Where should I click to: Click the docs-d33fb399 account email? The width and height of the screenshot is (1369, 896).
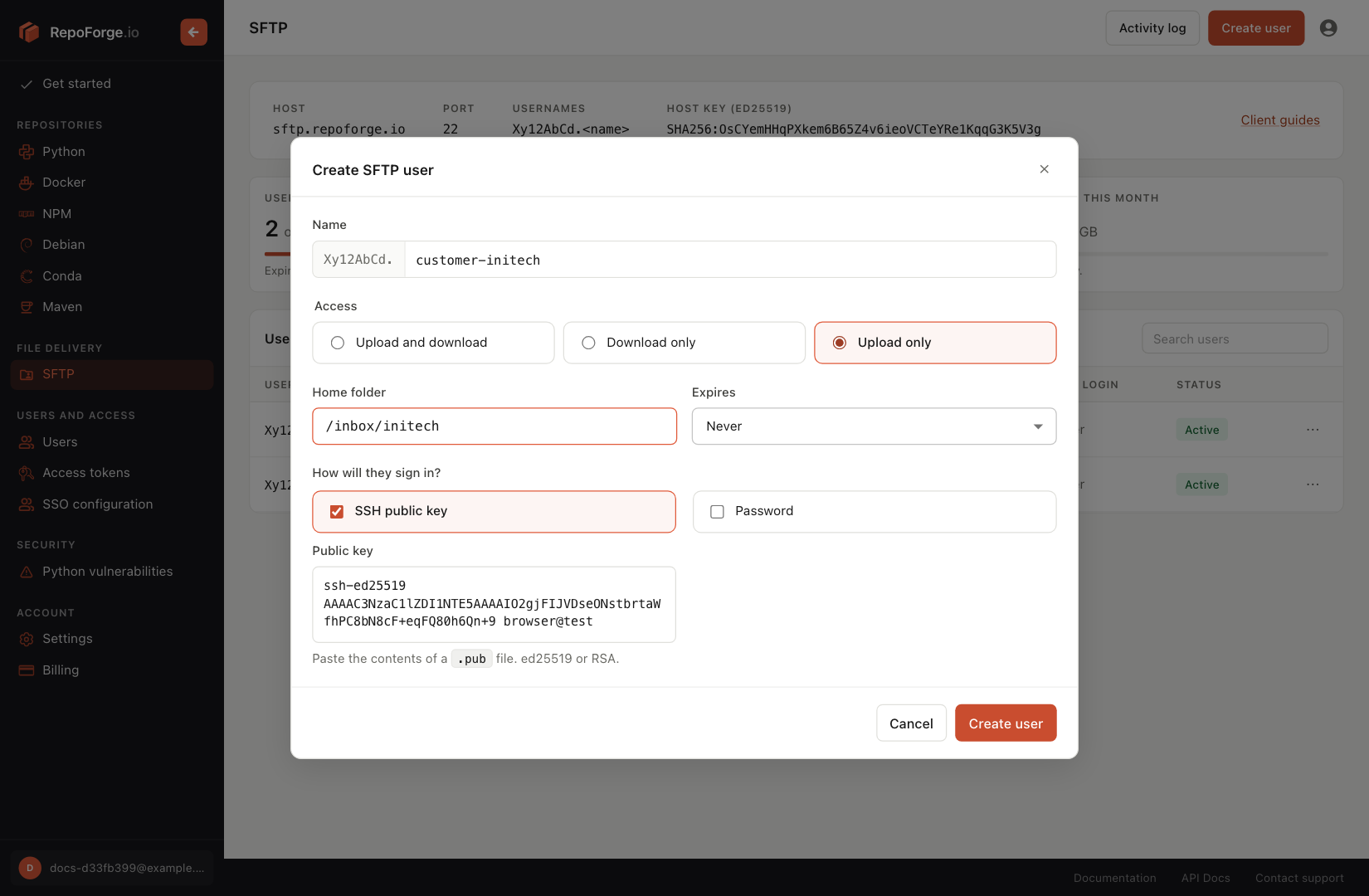point(127,868)
